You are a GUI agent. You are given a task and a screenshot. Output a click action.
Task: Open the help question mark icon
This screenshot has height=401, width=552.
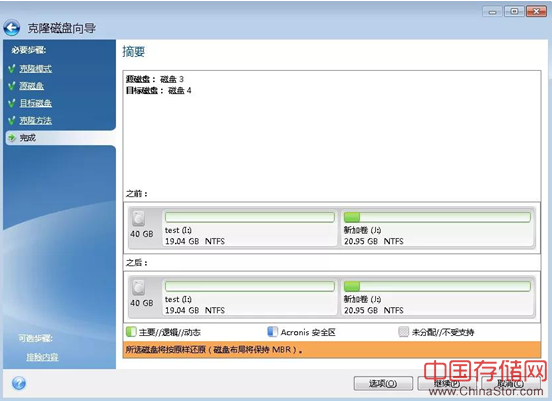[19, 383]
